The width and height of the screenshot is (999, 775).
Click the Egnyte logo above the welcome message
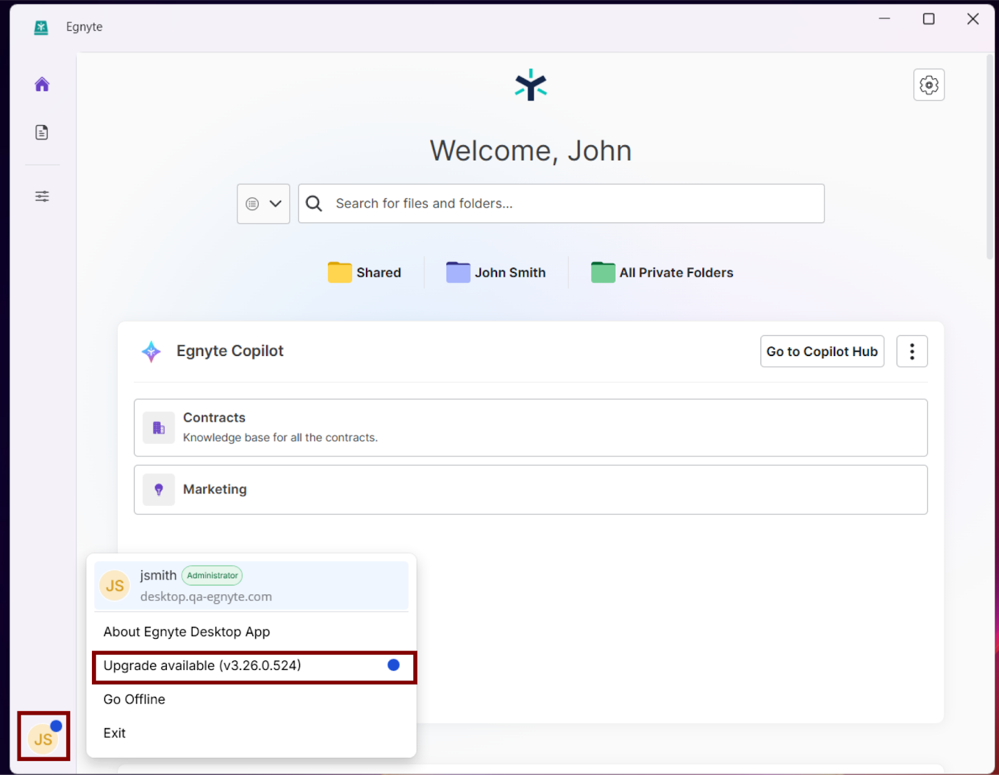click(x=531, y=85)
